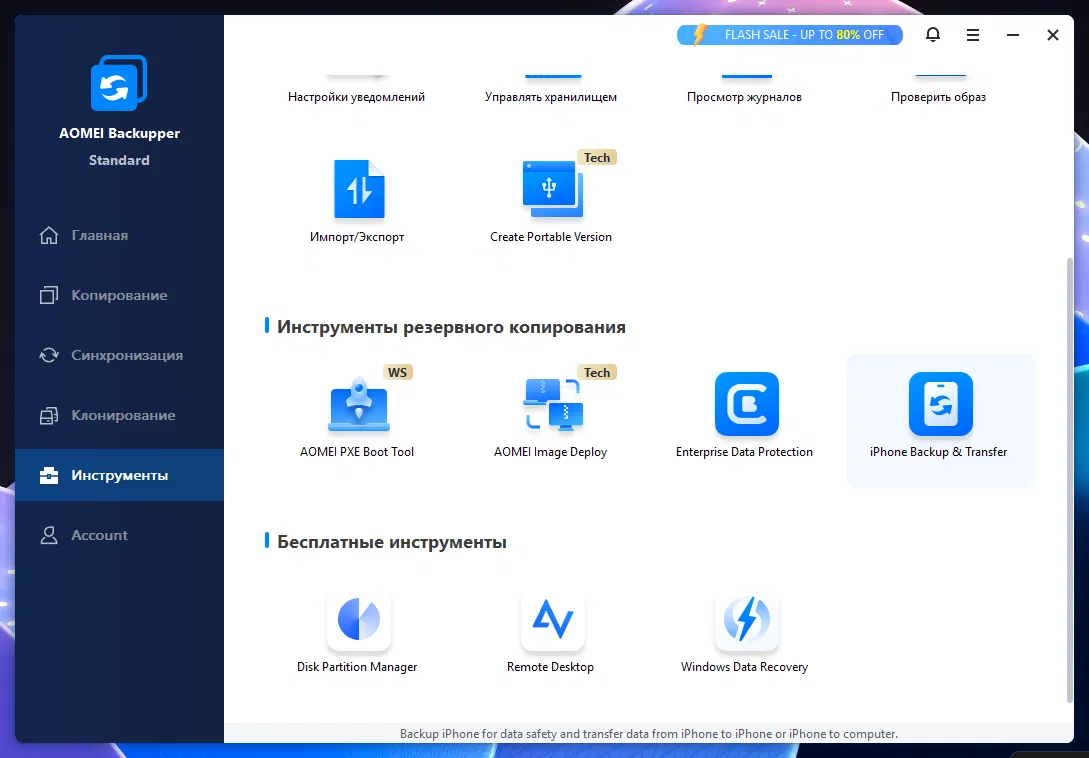Open Настройки уведомлений
The height and width of the screenshot is (758, 1089).
point(356,97)
